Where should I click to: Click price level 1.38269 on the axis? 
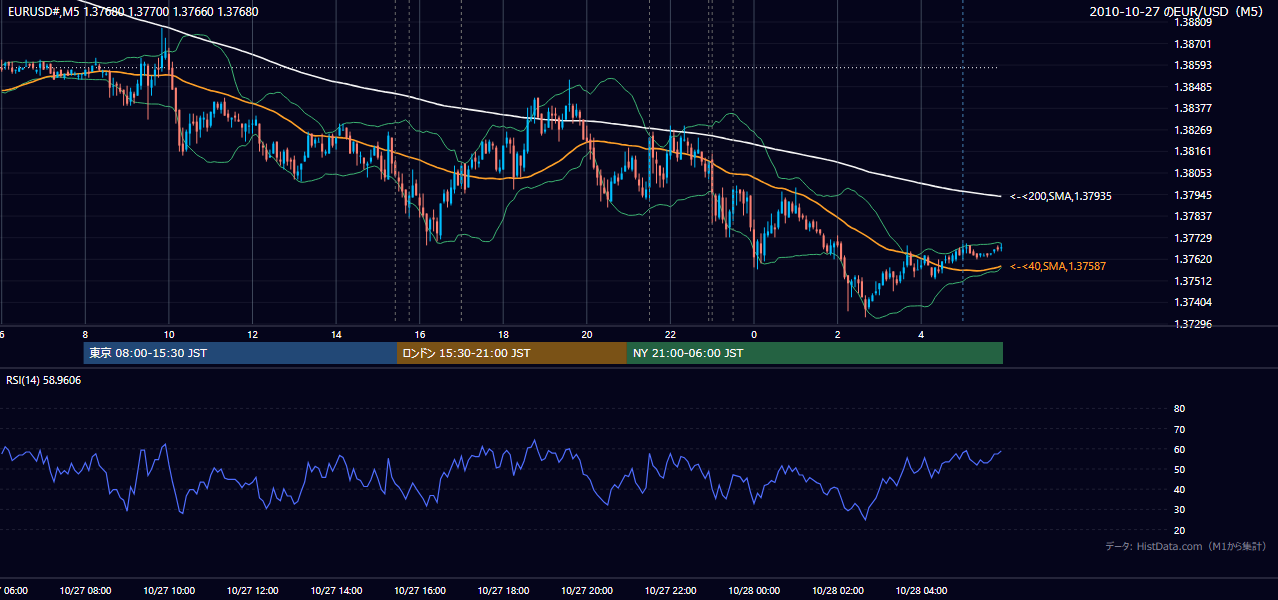[1191, 130]
